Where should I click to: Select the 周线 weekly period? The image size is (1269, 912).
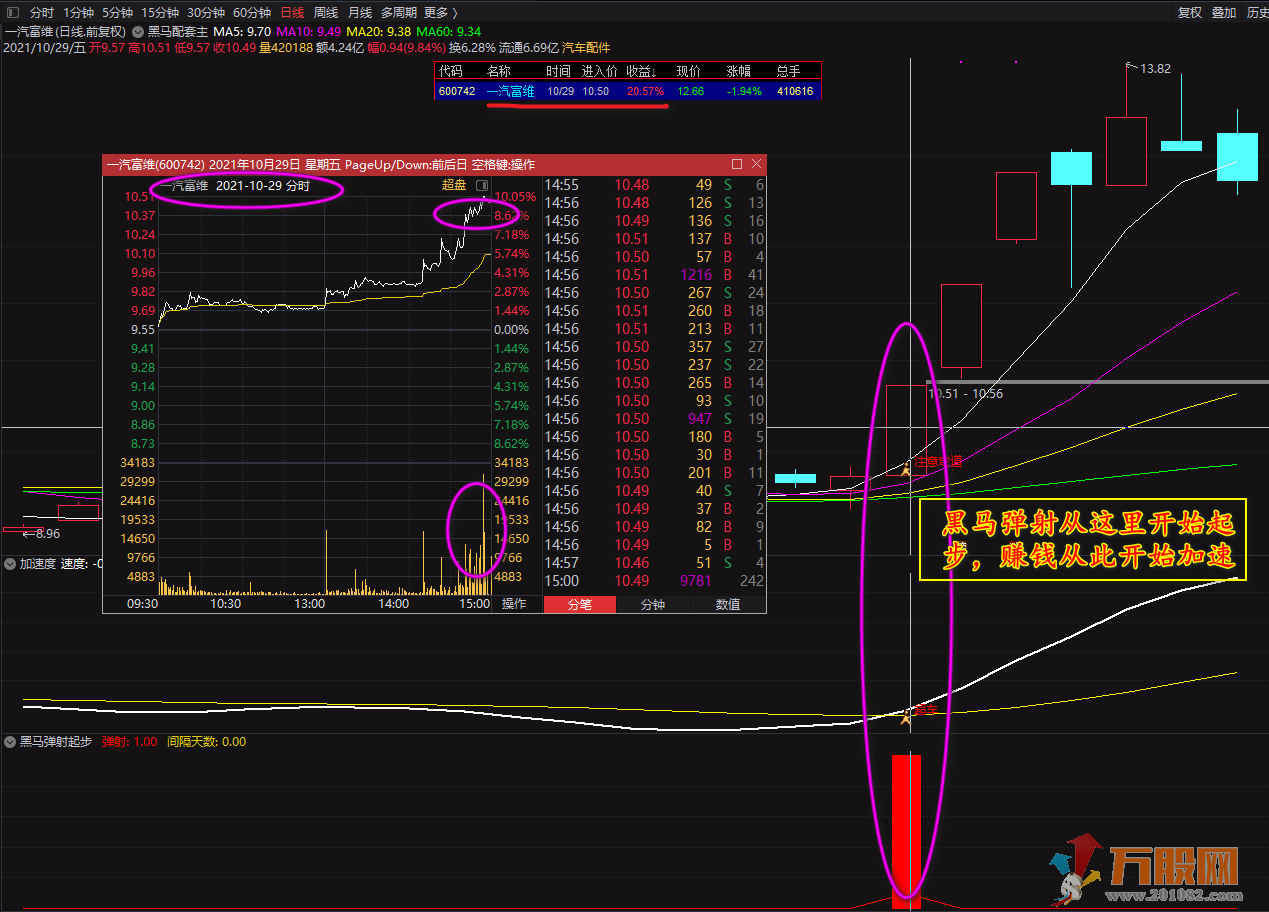[326, 13]
